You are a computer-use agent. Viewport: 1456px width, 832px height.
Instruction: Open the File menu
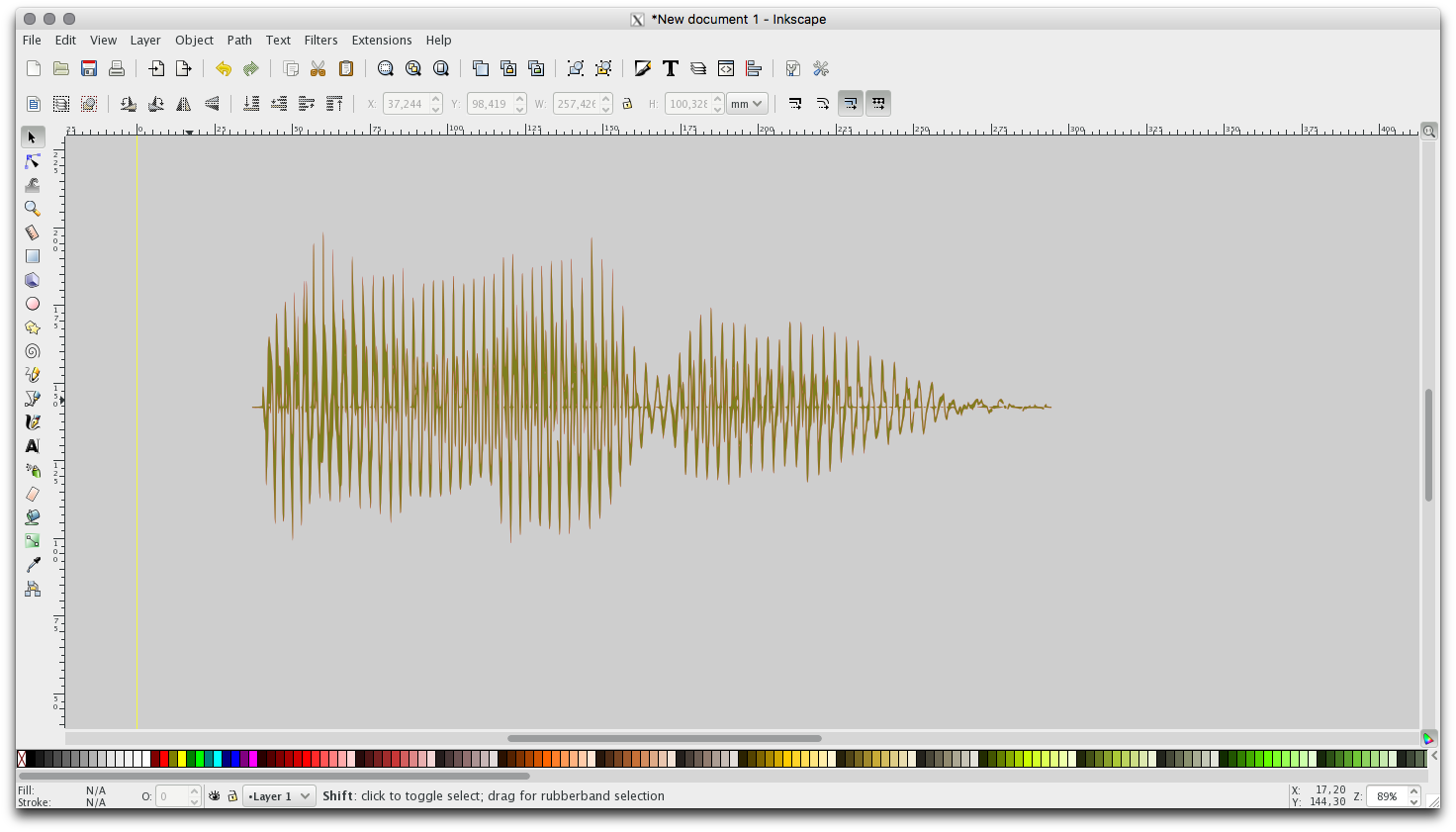tap(32, 41)
